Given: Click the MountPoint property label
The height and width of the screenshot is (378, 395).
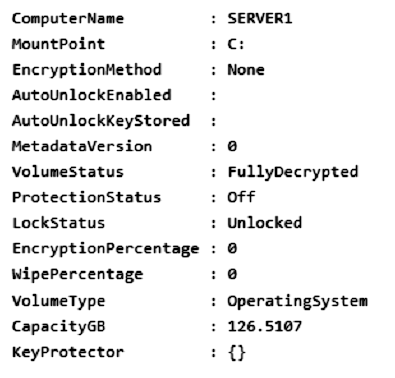Looking at the screenshot, I should [58, 44].
